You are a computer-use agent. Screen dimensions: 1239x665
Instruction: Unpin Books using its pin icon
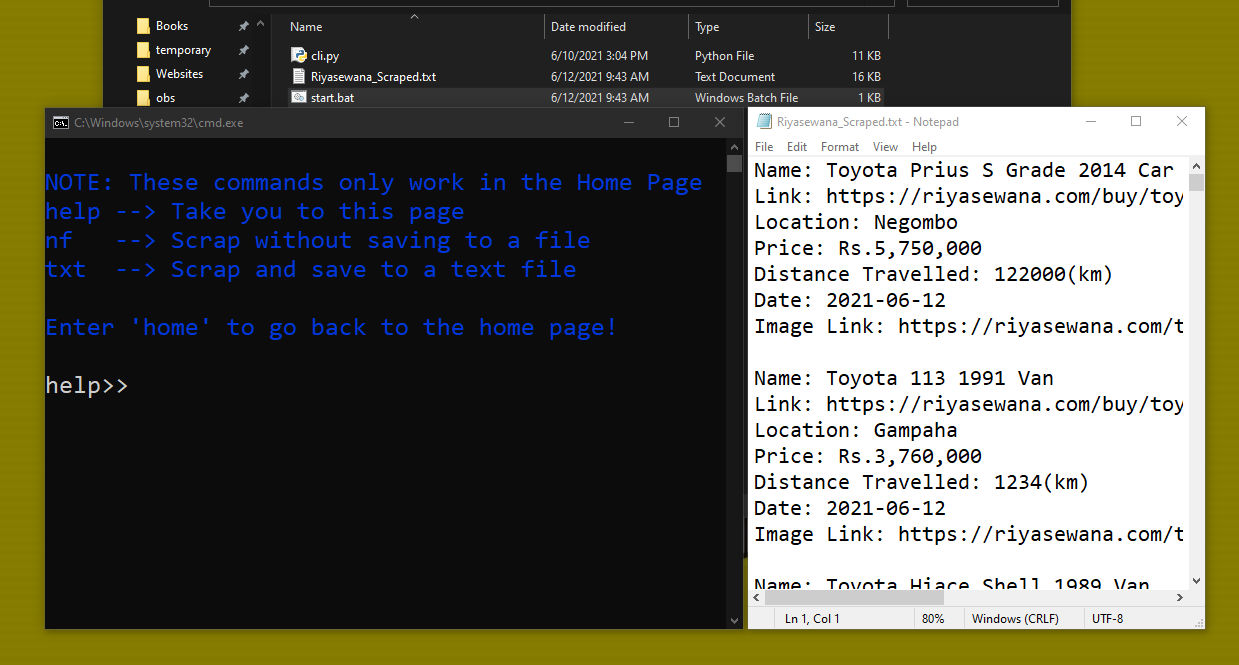coord(243,26)
